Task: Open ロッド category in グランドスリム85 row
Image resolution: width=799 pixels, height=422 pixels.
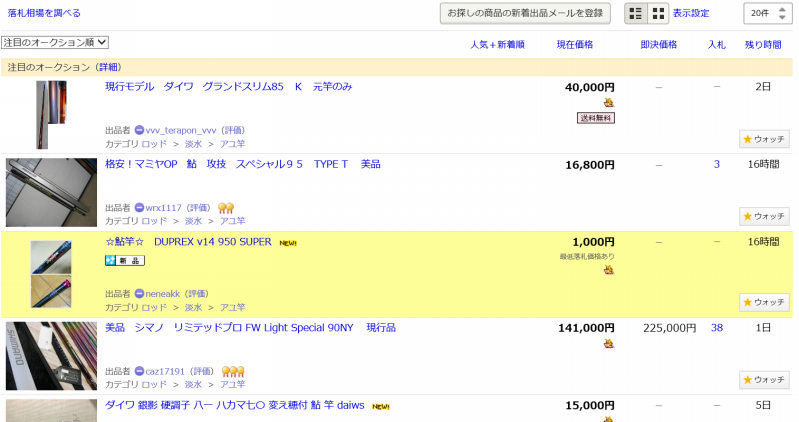Action: pyautogui.click(x=154, y=144)
